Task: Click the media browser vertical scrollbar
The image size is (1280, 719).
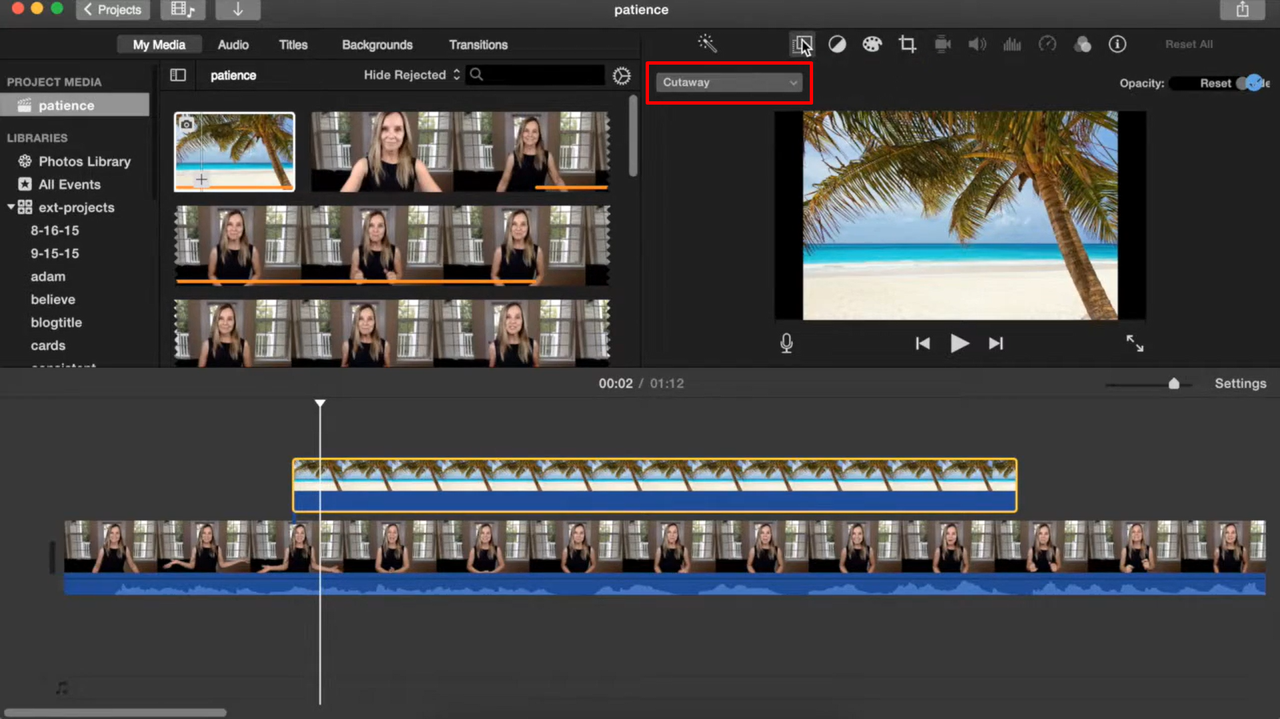Action: [633, 135]
